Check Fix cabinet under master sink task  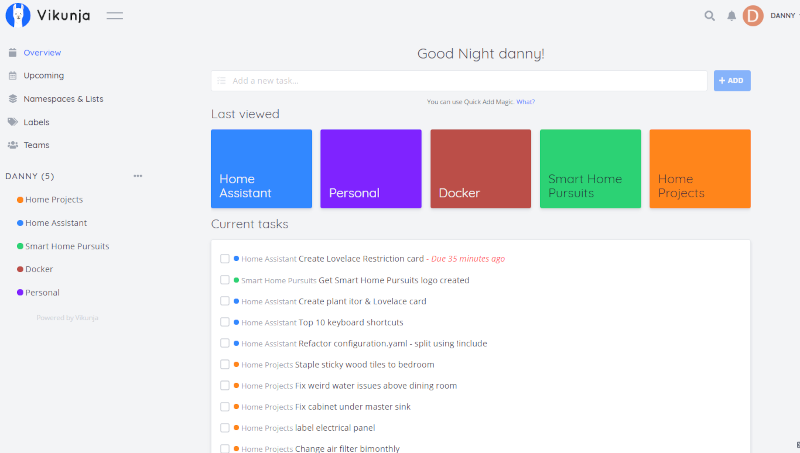[x=224, y=407]
